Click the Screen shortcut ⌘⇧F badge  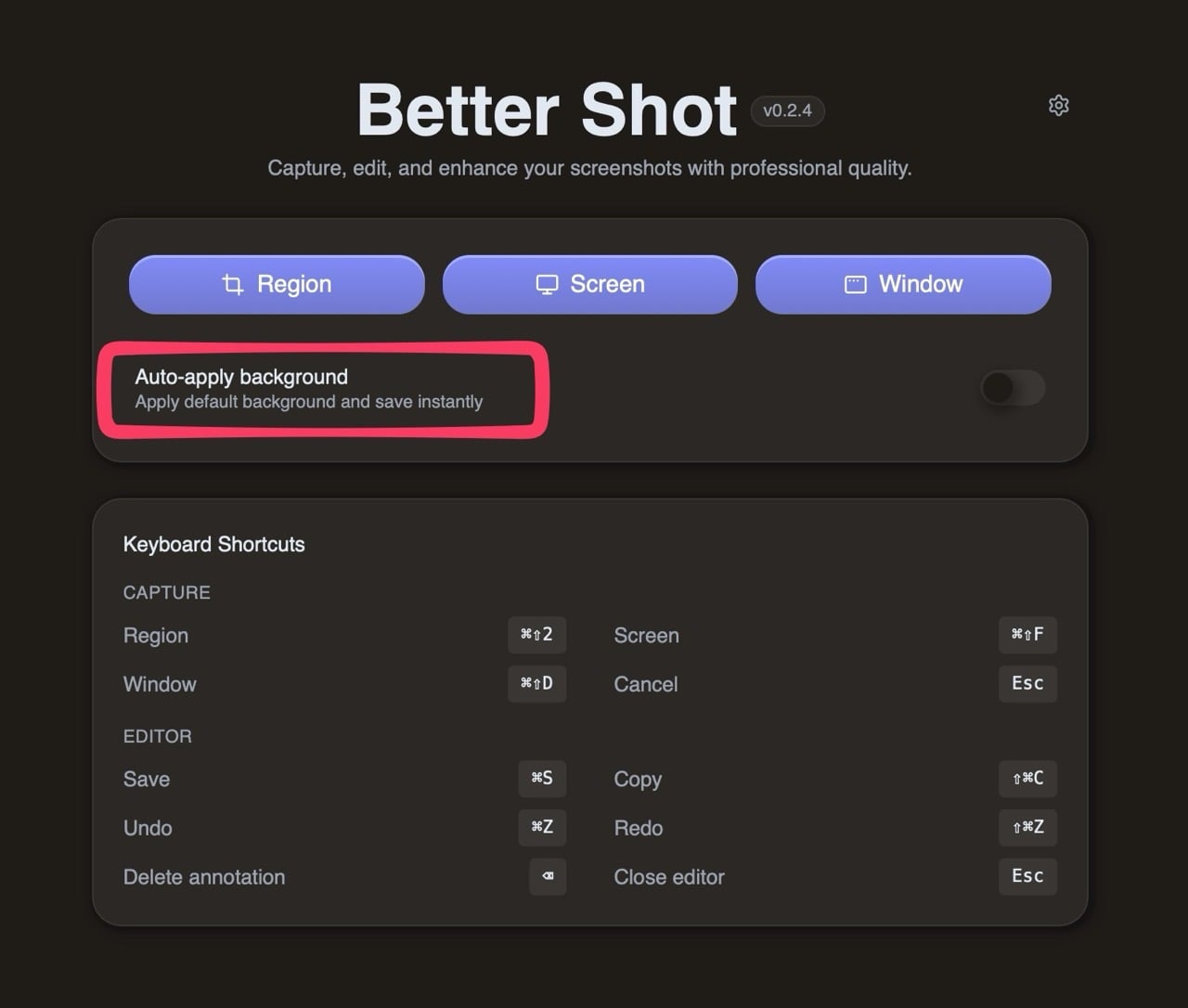point(1027,635)
